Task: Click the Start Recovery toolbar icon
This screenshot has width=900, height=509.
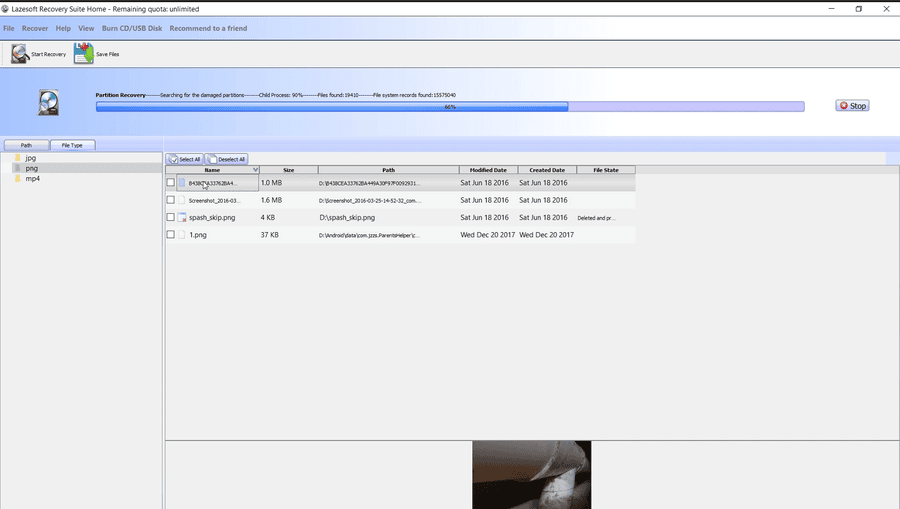Action: [x=20, y=53]
